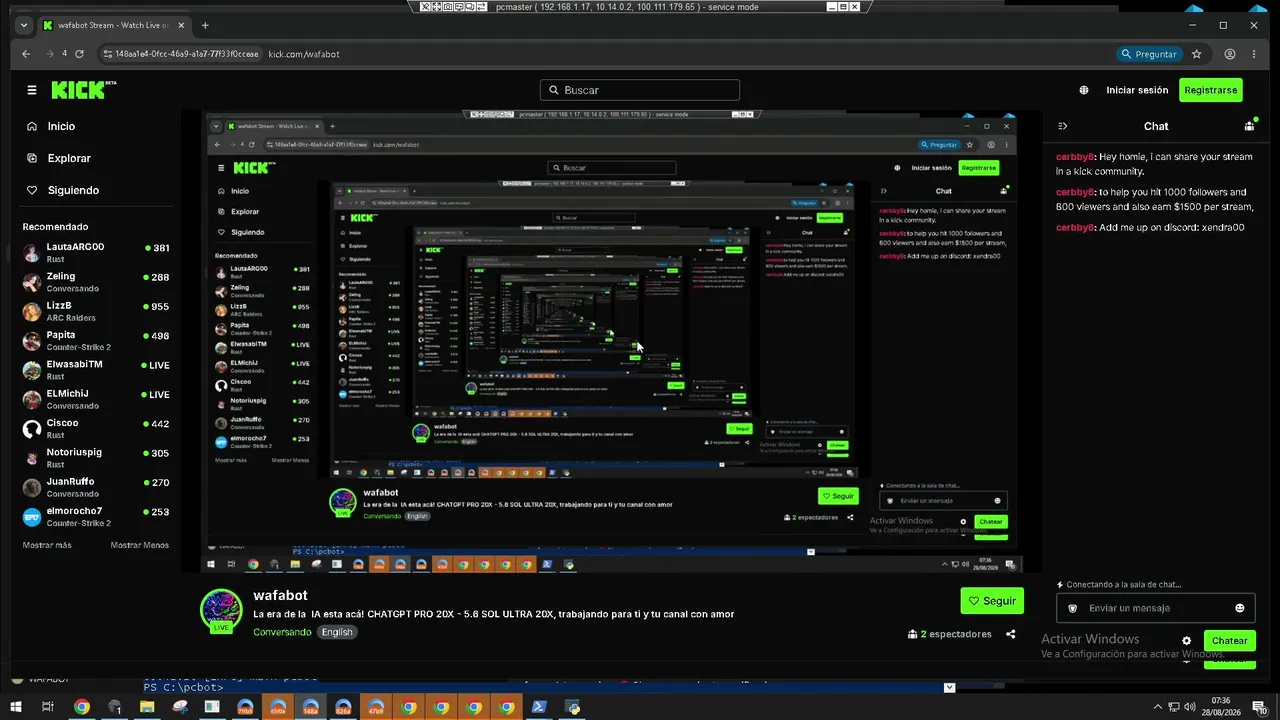Open Notoriuspig recommended channel

click(x=96, y=458)
